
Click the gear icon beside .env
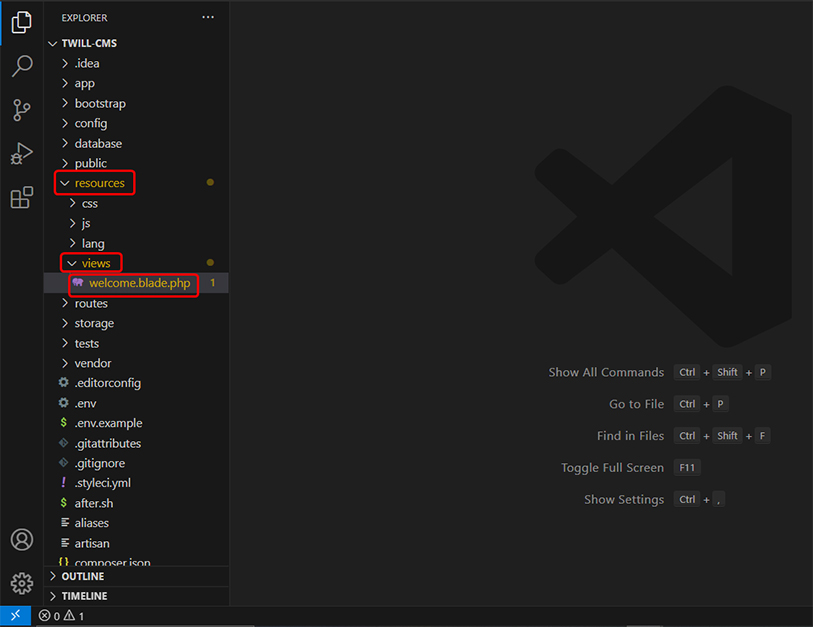[x=63, y=403]
